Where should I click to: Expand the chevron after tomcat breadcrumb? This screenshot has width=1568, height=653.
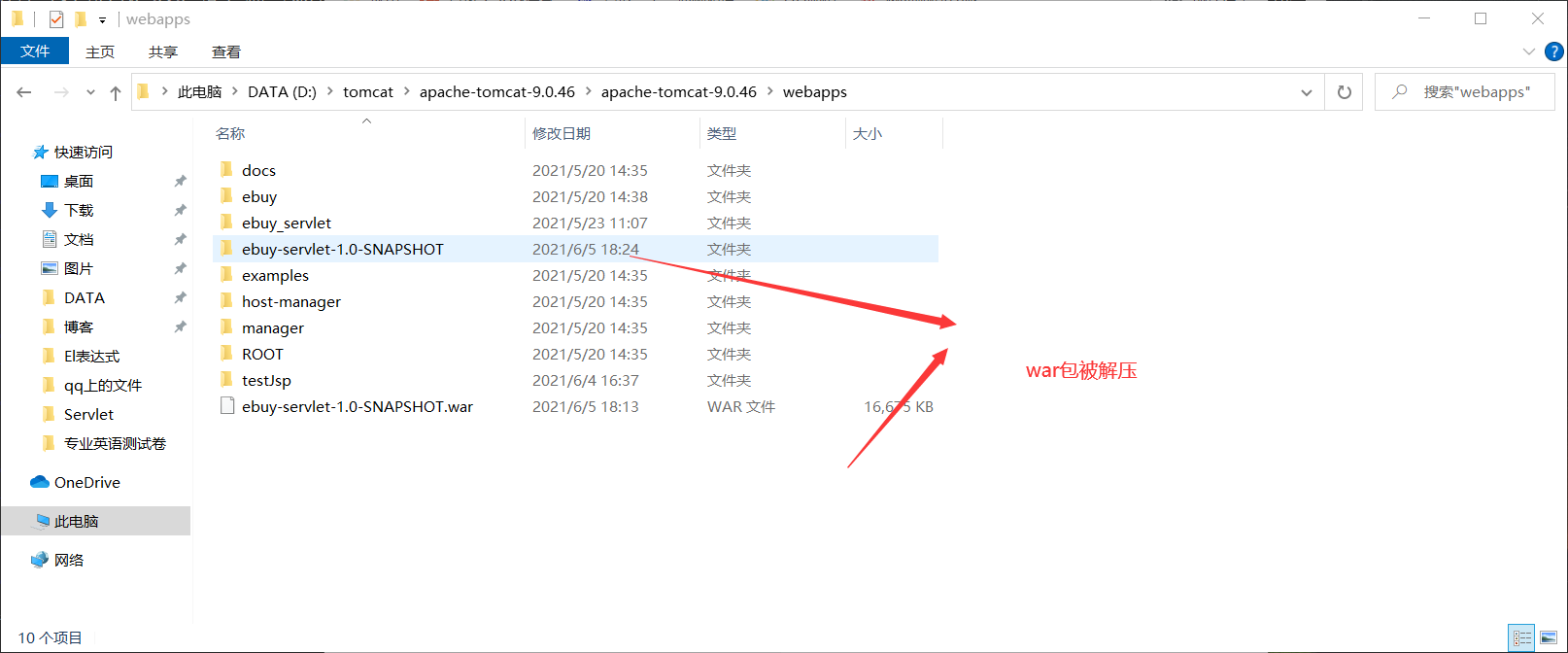coord(406,91)
